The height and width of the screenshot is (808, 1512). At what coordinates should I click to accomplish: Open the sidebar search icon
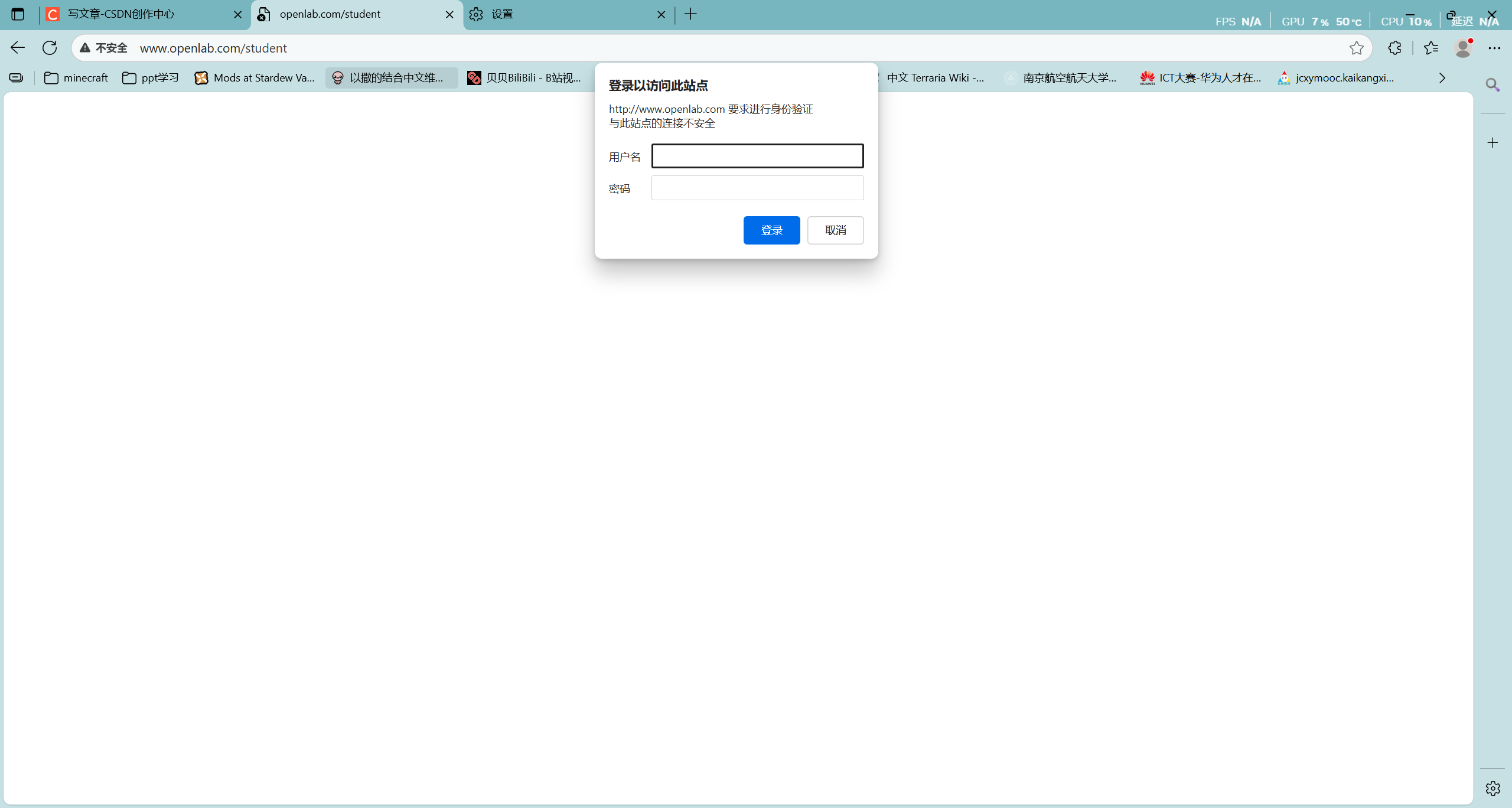tap(1493, 85)
